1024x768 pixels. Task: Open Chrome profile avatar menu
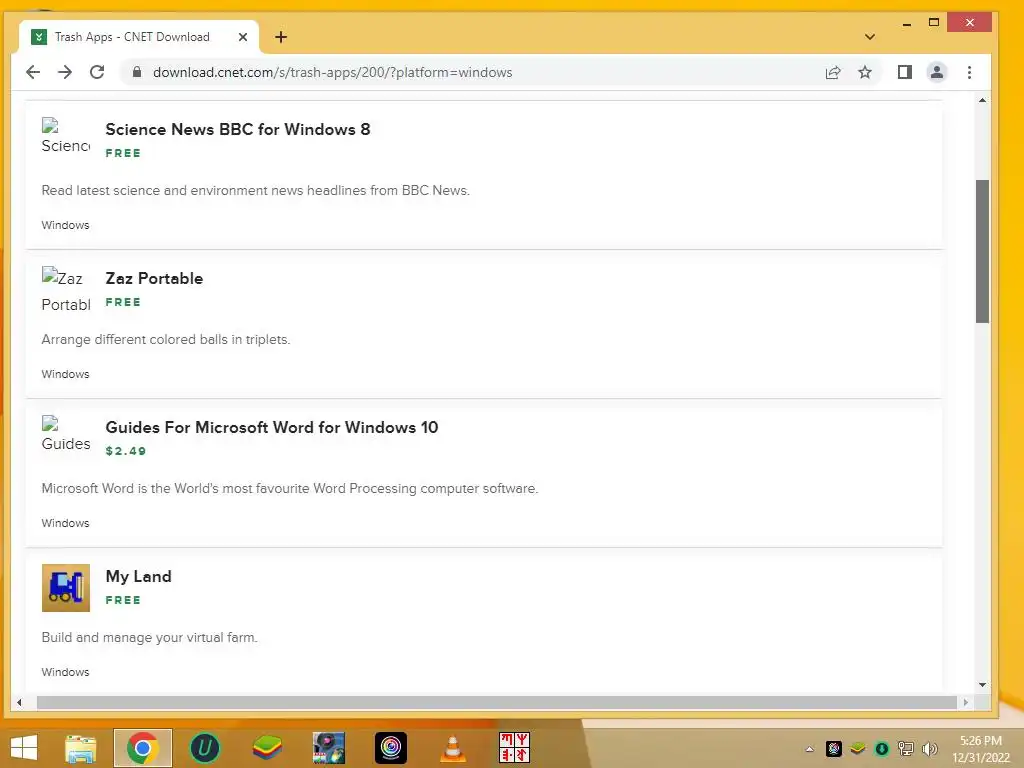936,72
